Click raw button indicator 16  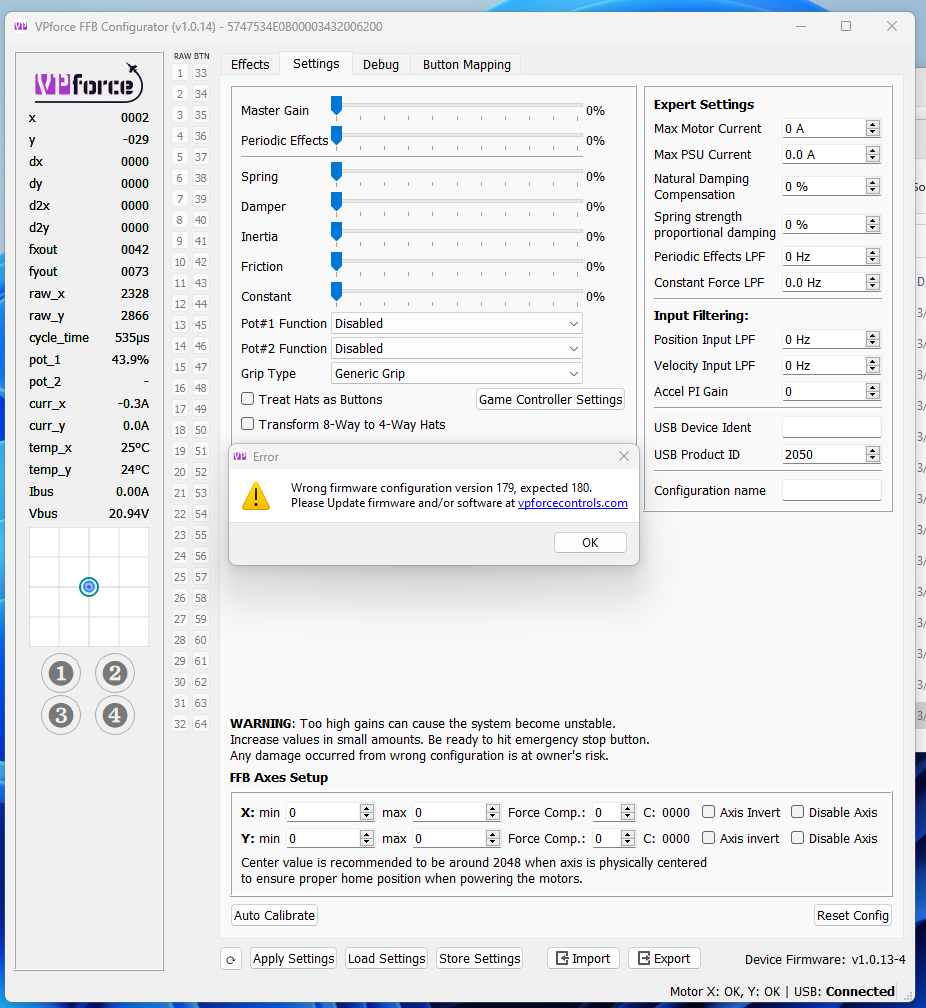(x=180, y=388)
